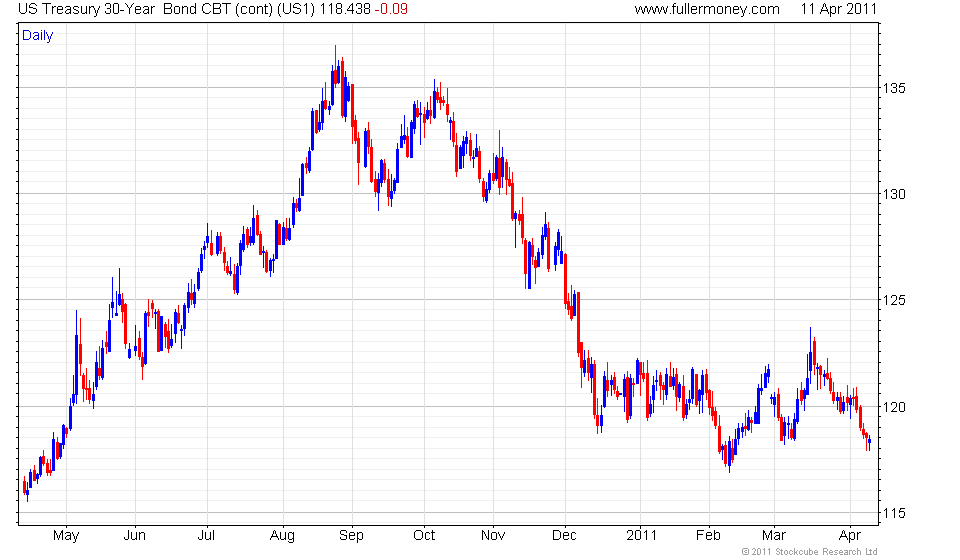Click the Dec label on the time axis
Image resolution: width=960 pixels, height=560 pixels.
[x=564, y=536]
